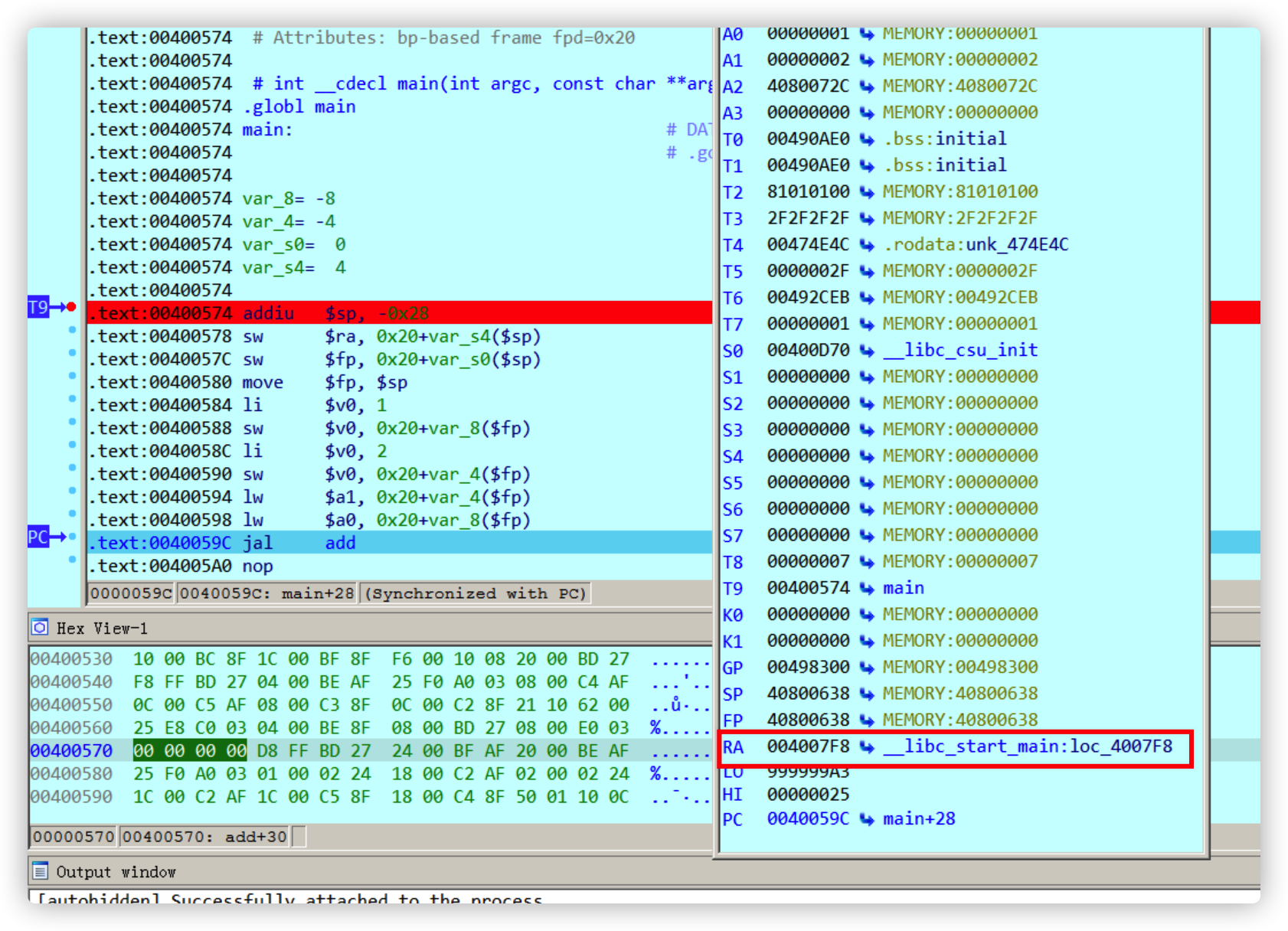This screenshot has height=931, width=1288.
Task: Toggle breakpoint dot on the 0040058C li line
Action: (x=72, y=445)
